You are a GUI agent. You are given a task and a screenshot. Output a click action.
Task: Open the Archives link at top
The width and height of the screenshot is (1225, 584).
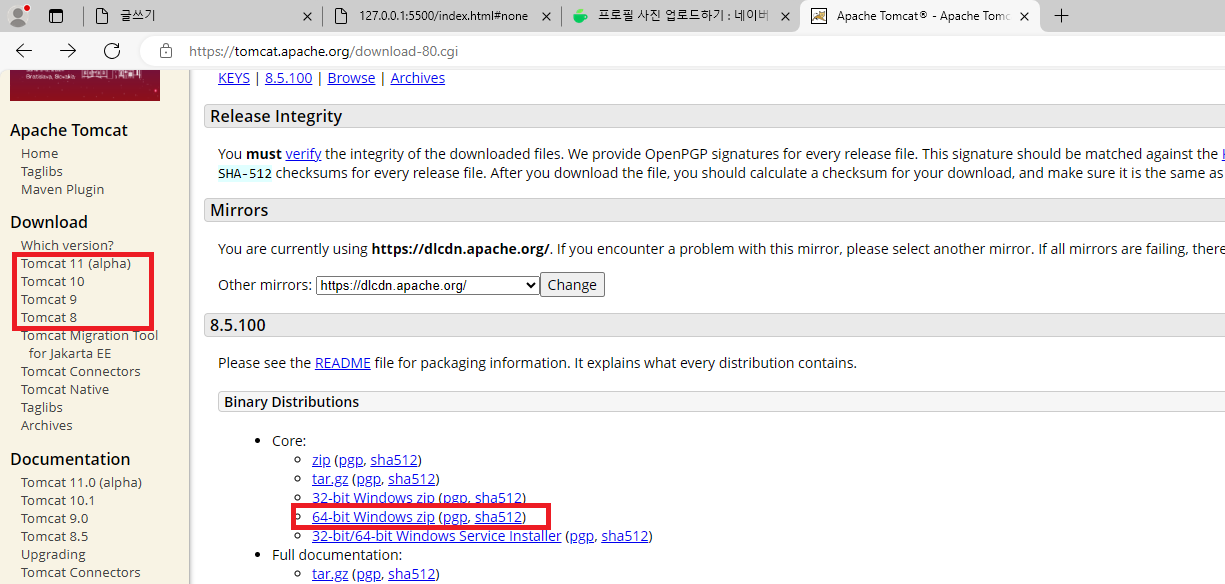[x=418, y=78]
